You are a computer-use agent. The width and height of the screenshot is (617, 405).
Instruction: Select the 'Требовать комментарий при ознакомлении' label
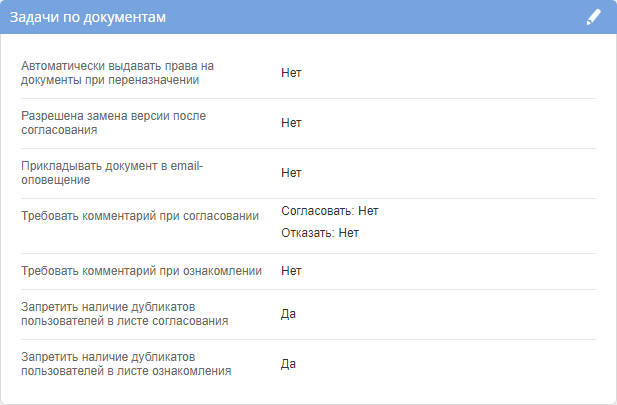141,270
